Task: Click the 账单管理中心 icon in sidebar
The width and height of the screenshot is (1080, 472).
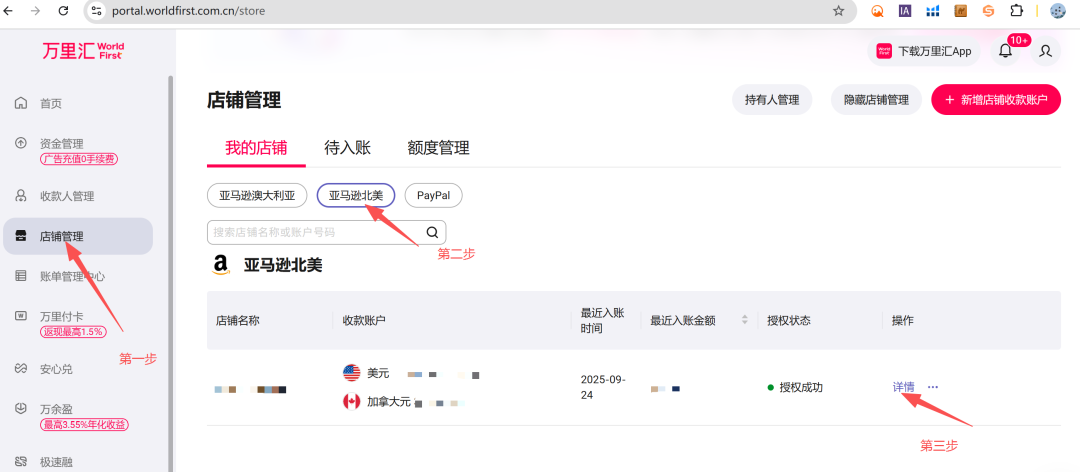Action: [x=21, y=276]
